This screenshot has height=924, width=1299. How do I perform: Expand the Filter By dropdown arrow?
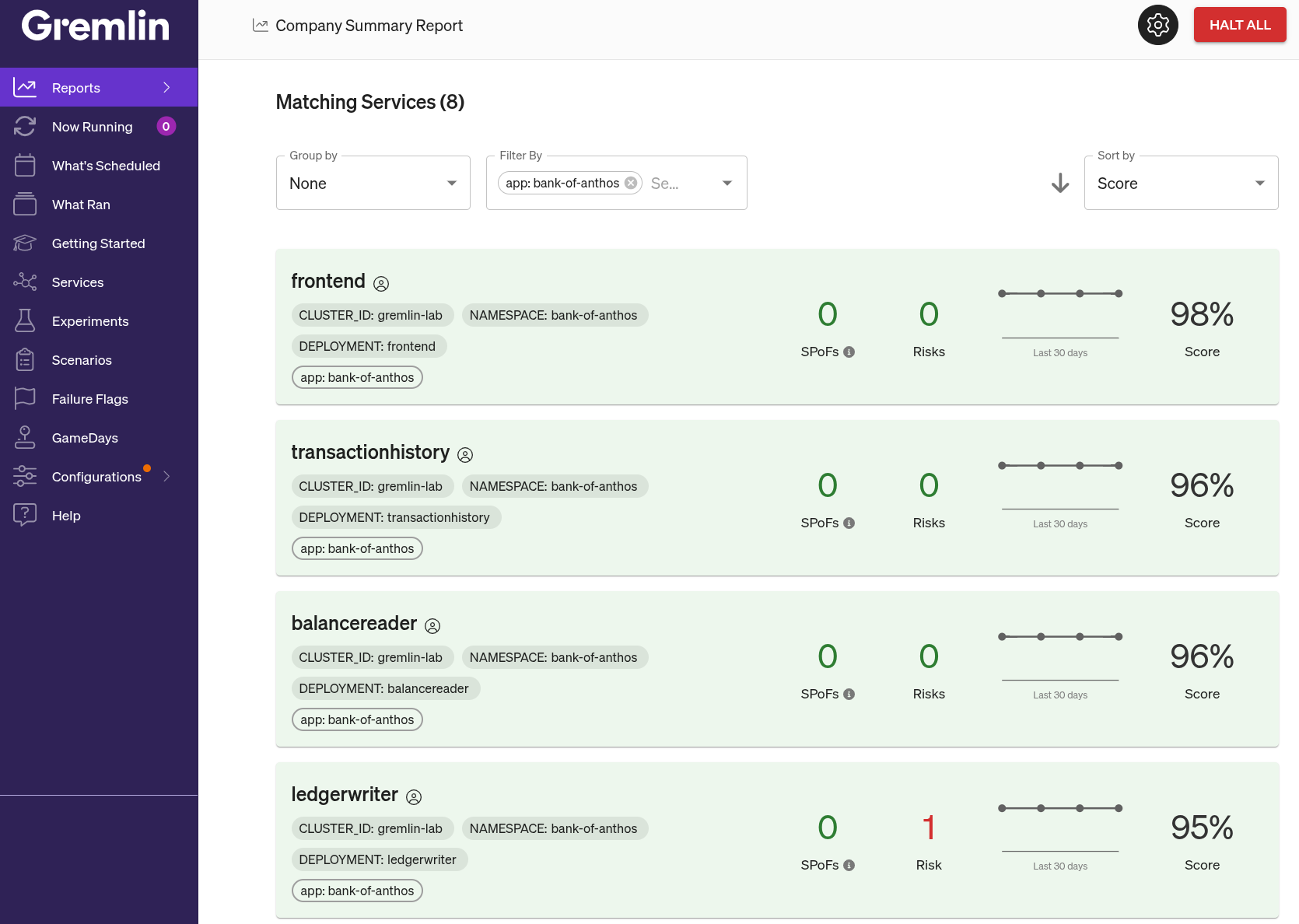pyautogui.click(x=727, y=184)
